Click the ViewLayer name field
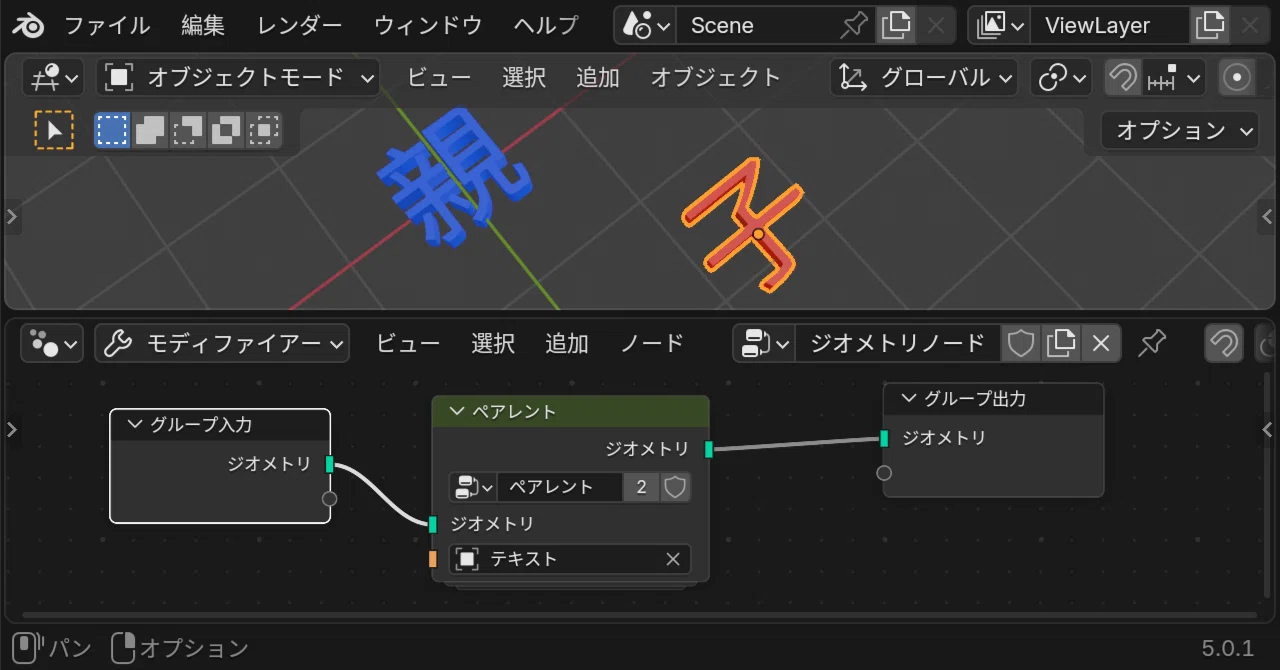The image size is (1280, 670). click(1110, 25)
